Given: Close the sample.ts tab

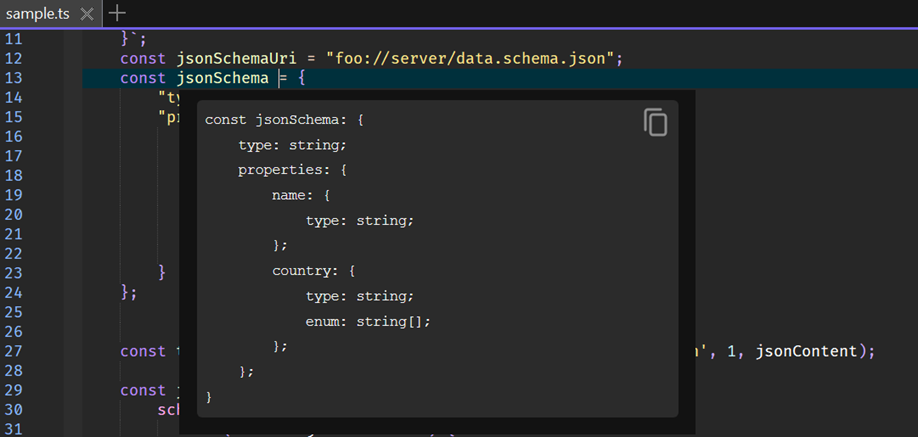Looking at the screenshot, I should [86, 14].
